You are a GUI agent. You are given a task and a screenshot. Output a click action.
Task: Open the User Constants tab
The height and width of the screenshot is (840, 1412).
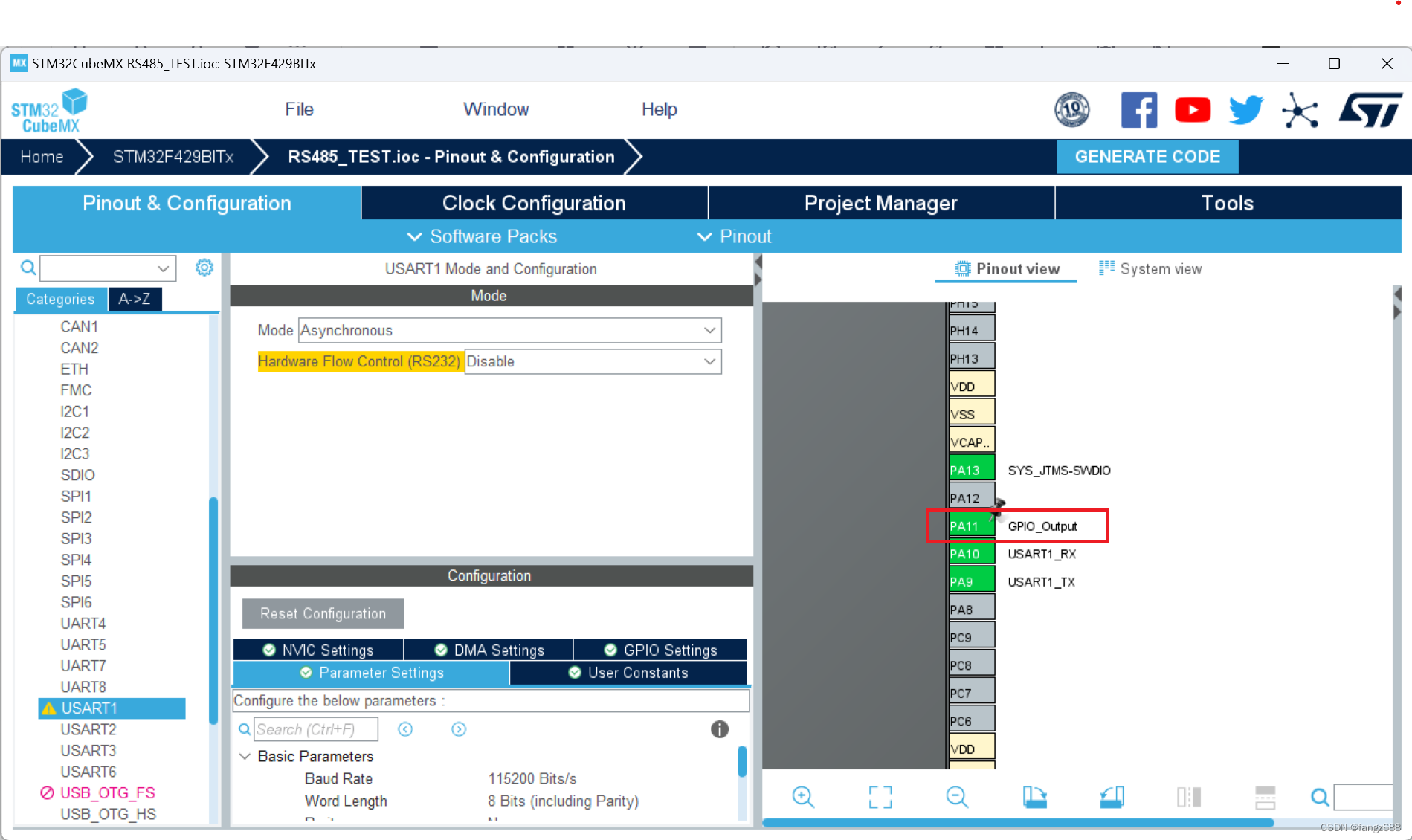coord(628,673)
